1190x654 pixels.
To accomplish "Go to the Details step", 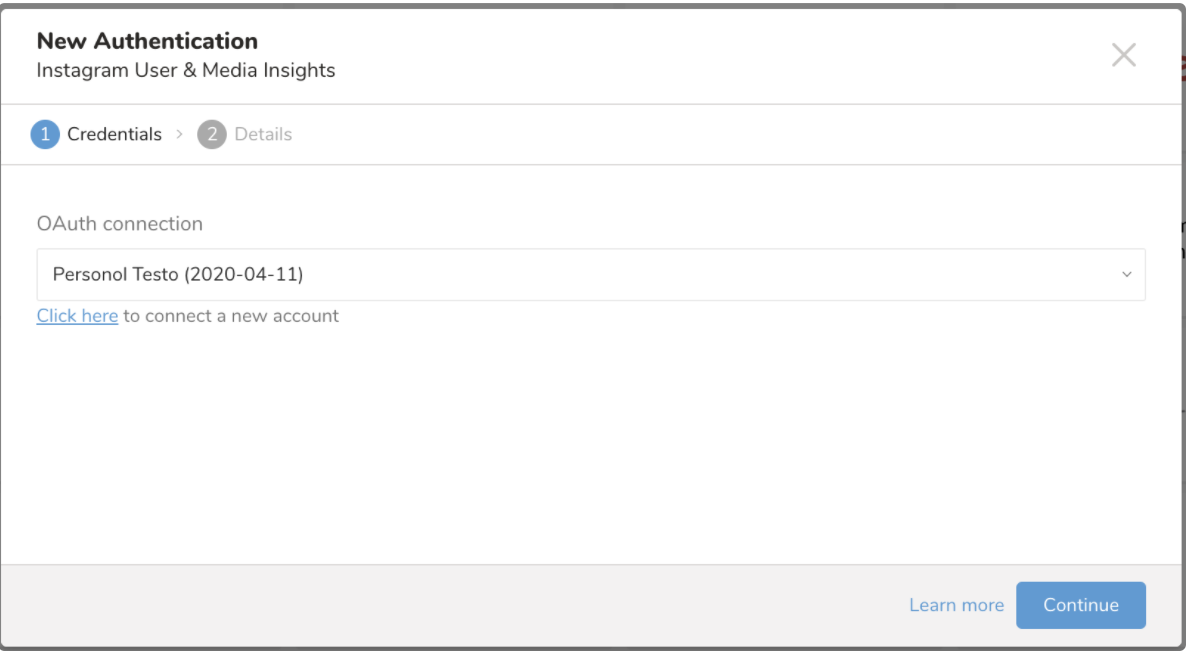I will 263,134.
